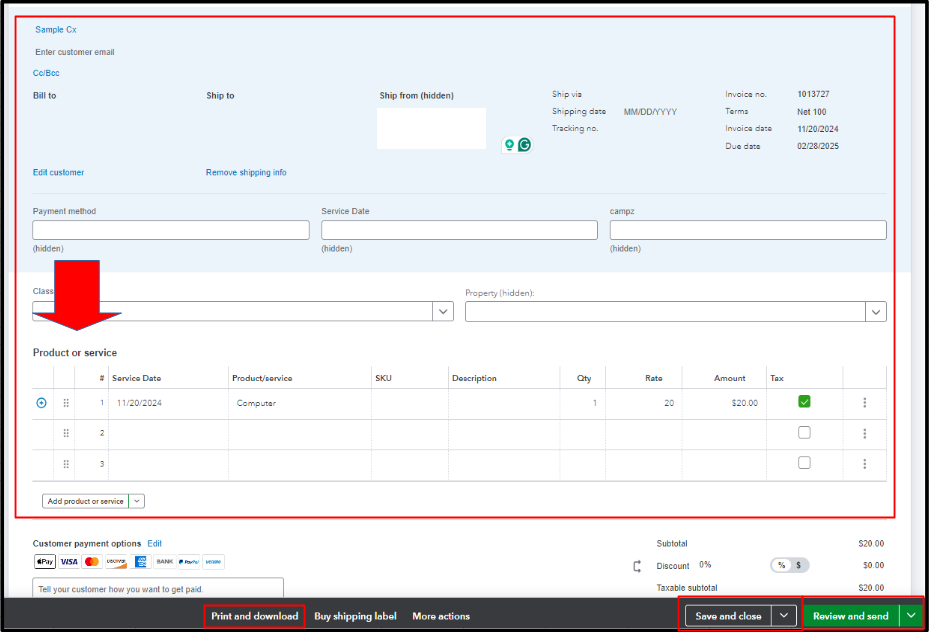929x632 pixels.
Task: Click the Enter customer email field
Action: point(75,51)
